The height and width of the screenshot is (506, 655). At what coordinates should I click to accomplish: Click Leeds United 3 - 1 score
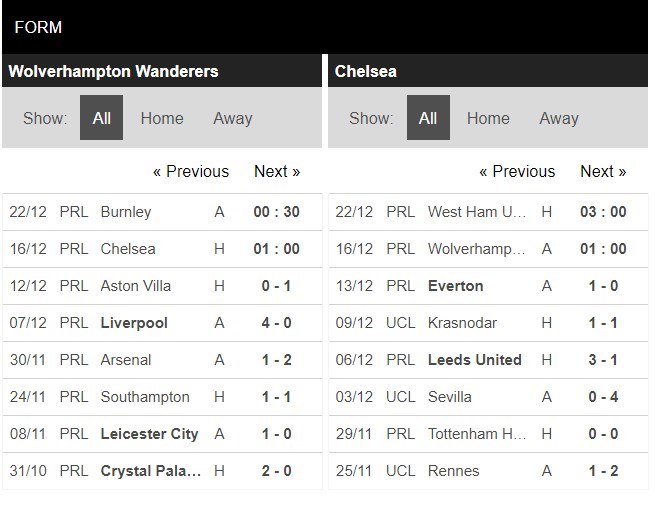603,360
